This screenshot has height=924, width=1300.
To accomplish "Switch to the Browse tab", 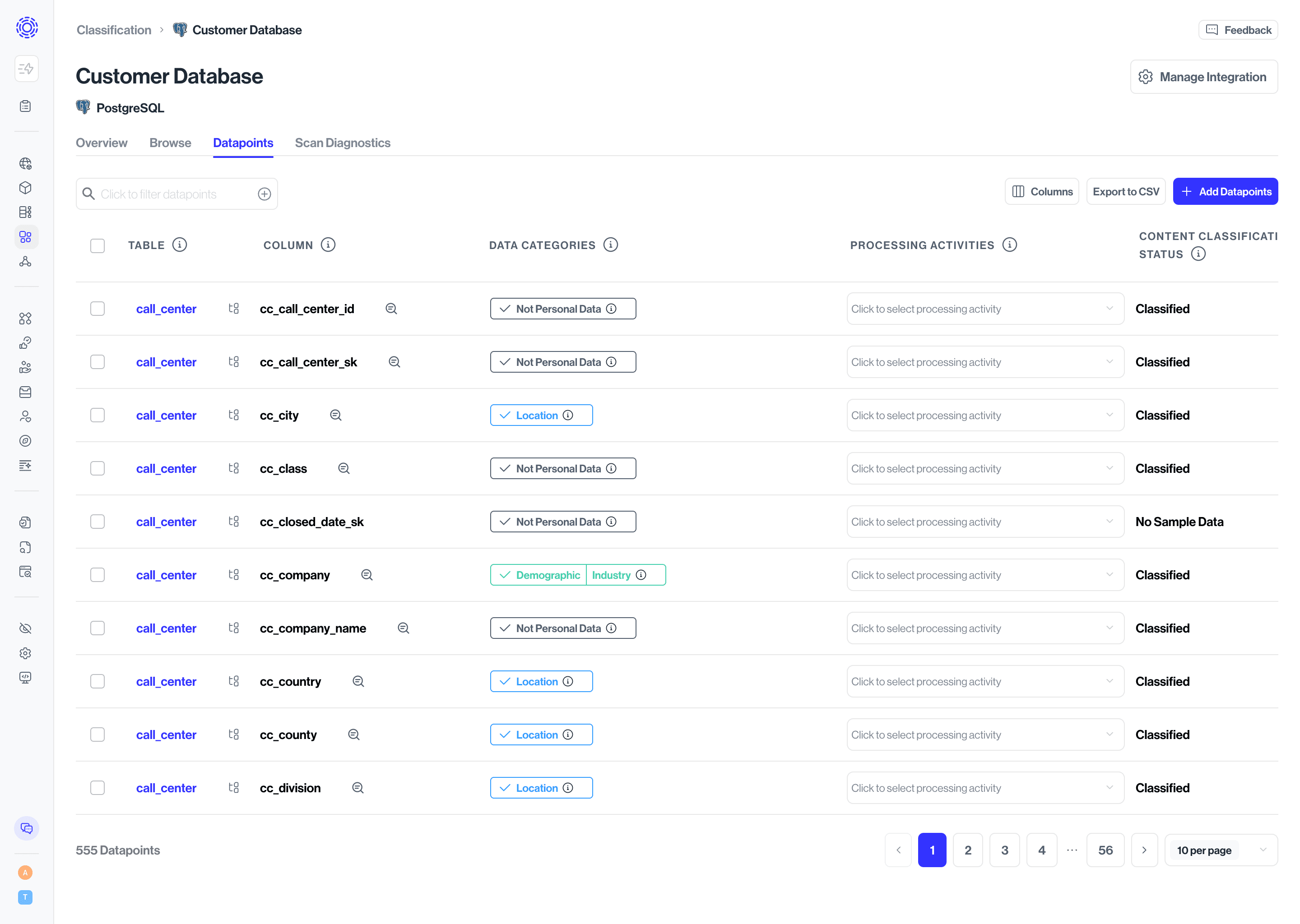I will pos(170,143).
